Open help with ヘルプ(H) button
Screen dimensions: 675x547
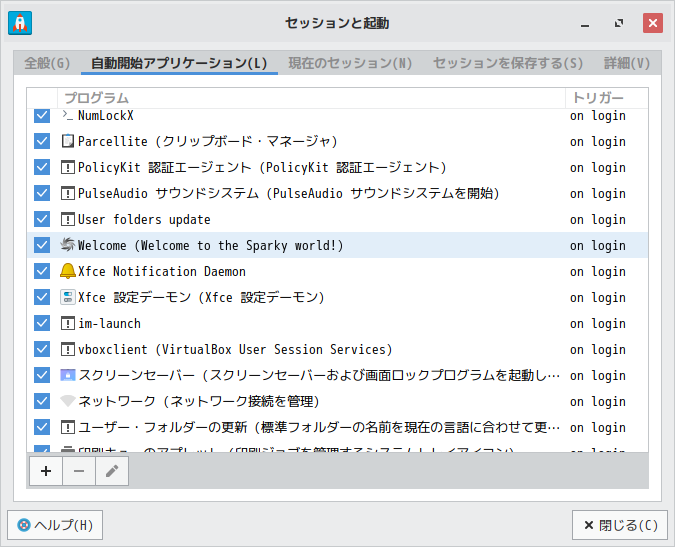click(55, 525)
